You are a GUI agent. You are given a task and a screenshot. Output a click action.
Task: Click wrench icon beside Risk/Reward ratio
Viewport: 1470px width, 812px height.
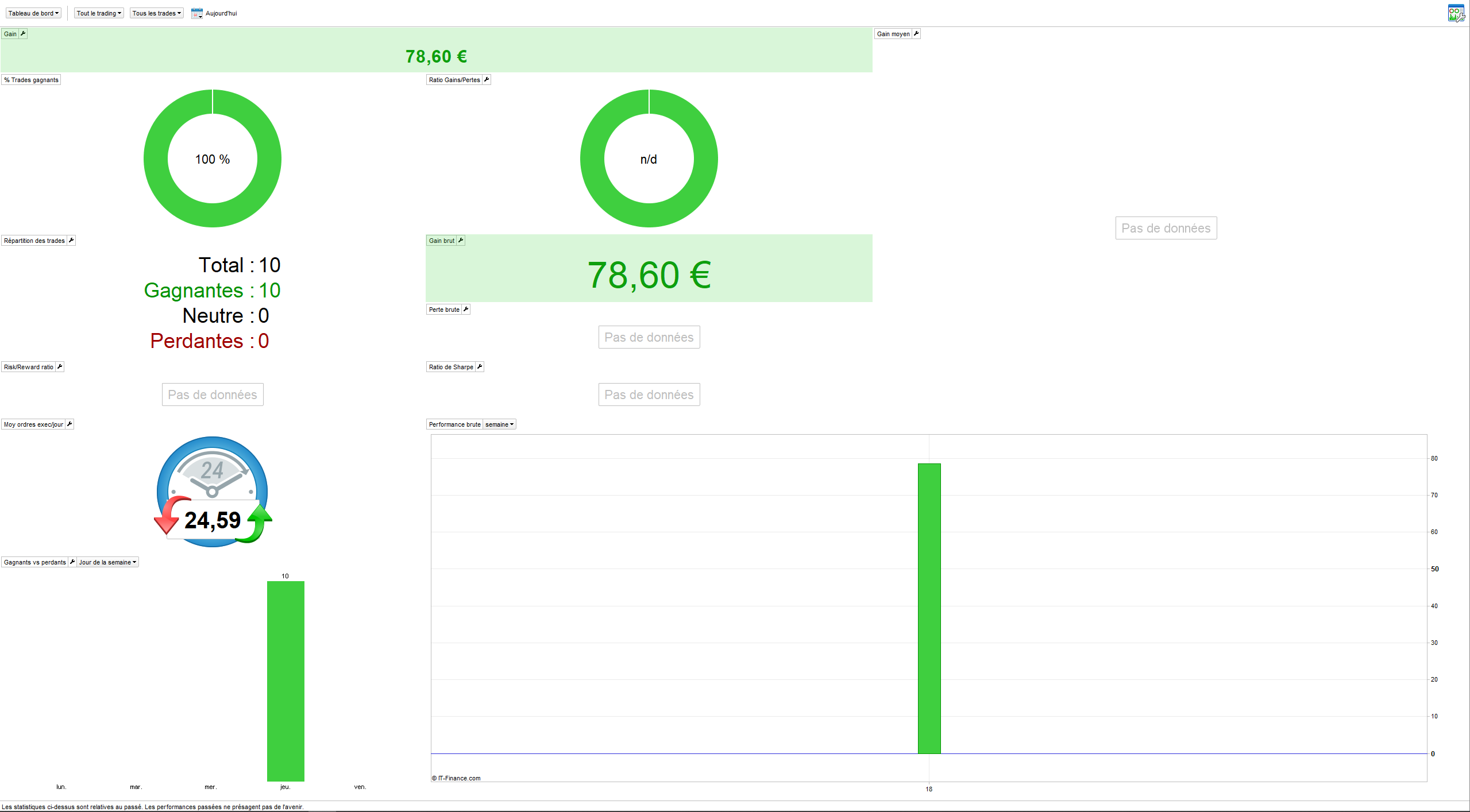[60, 367]
